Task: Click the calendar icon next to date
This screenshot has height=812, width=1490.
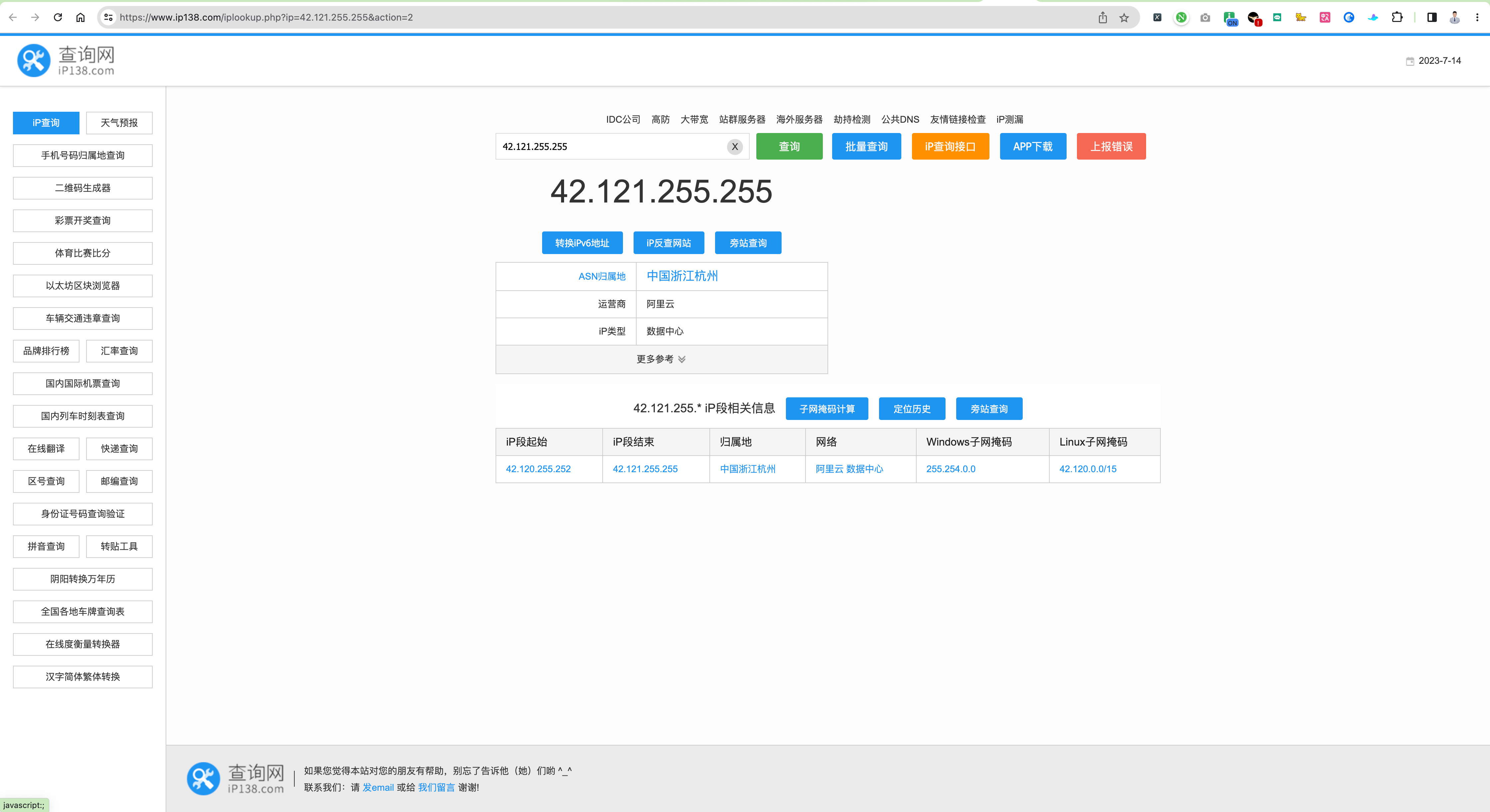Action: 1410,61
